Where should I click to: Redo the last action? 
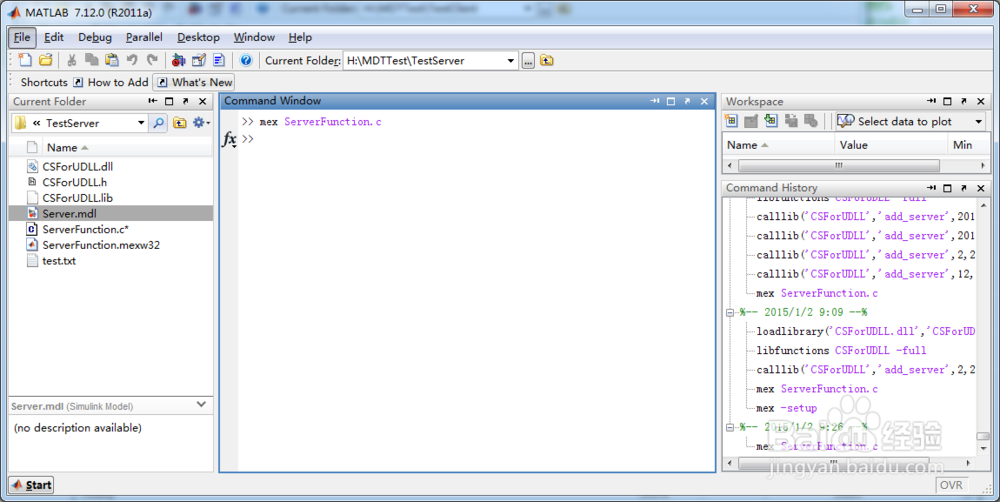(x=152, y=60)
